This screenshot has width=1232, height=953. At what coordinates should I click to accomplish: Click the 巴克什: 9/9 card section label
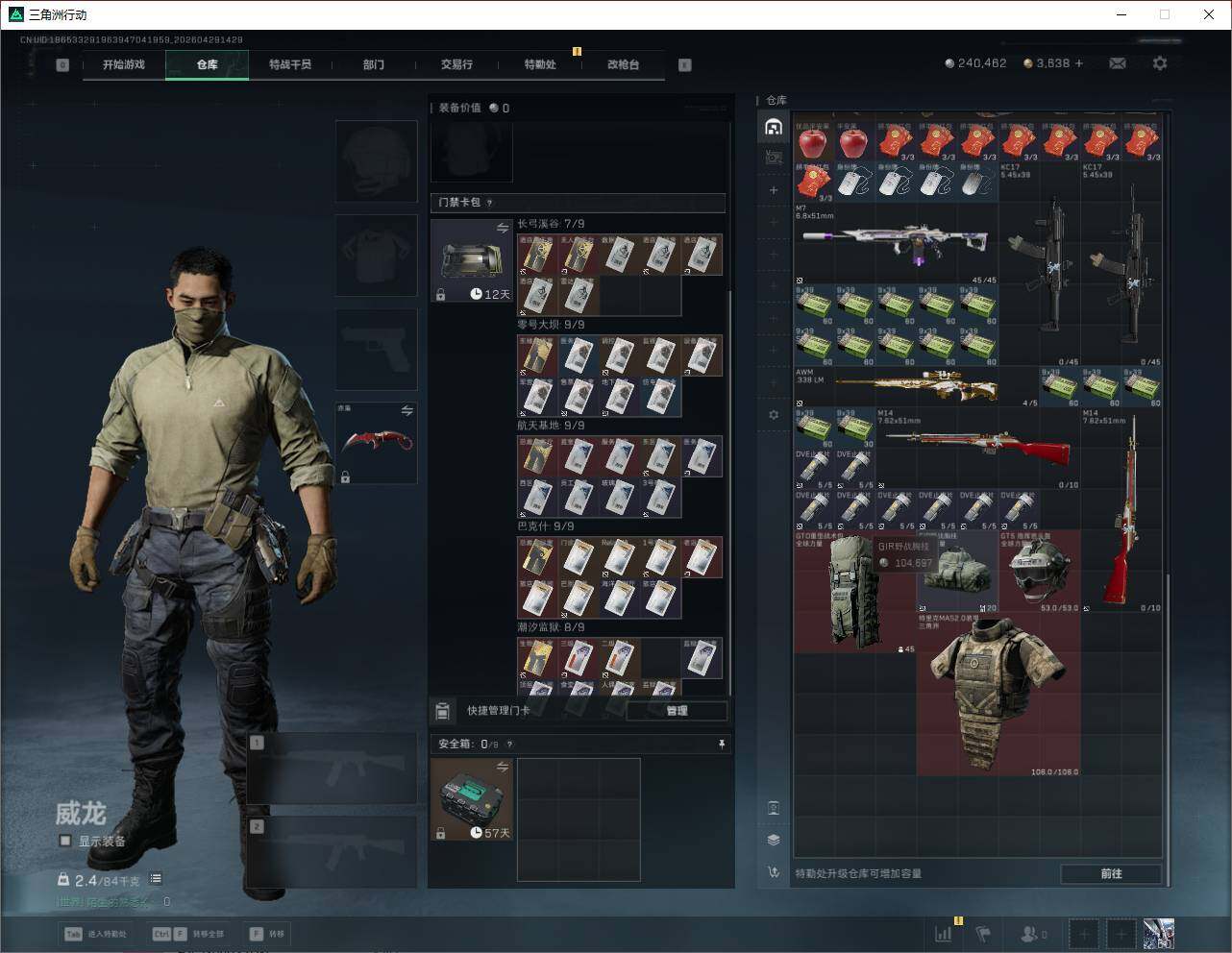546,526
